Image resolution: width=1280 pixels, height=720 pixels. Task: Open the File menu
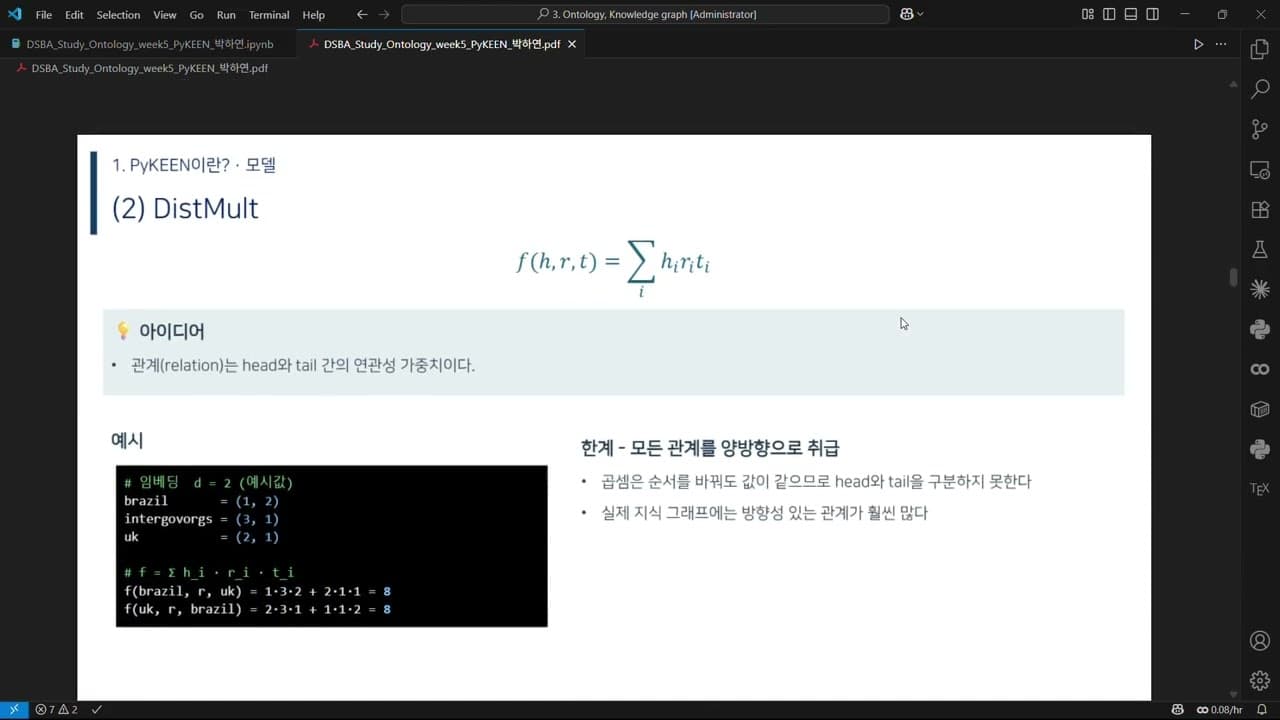pos(43,15)
